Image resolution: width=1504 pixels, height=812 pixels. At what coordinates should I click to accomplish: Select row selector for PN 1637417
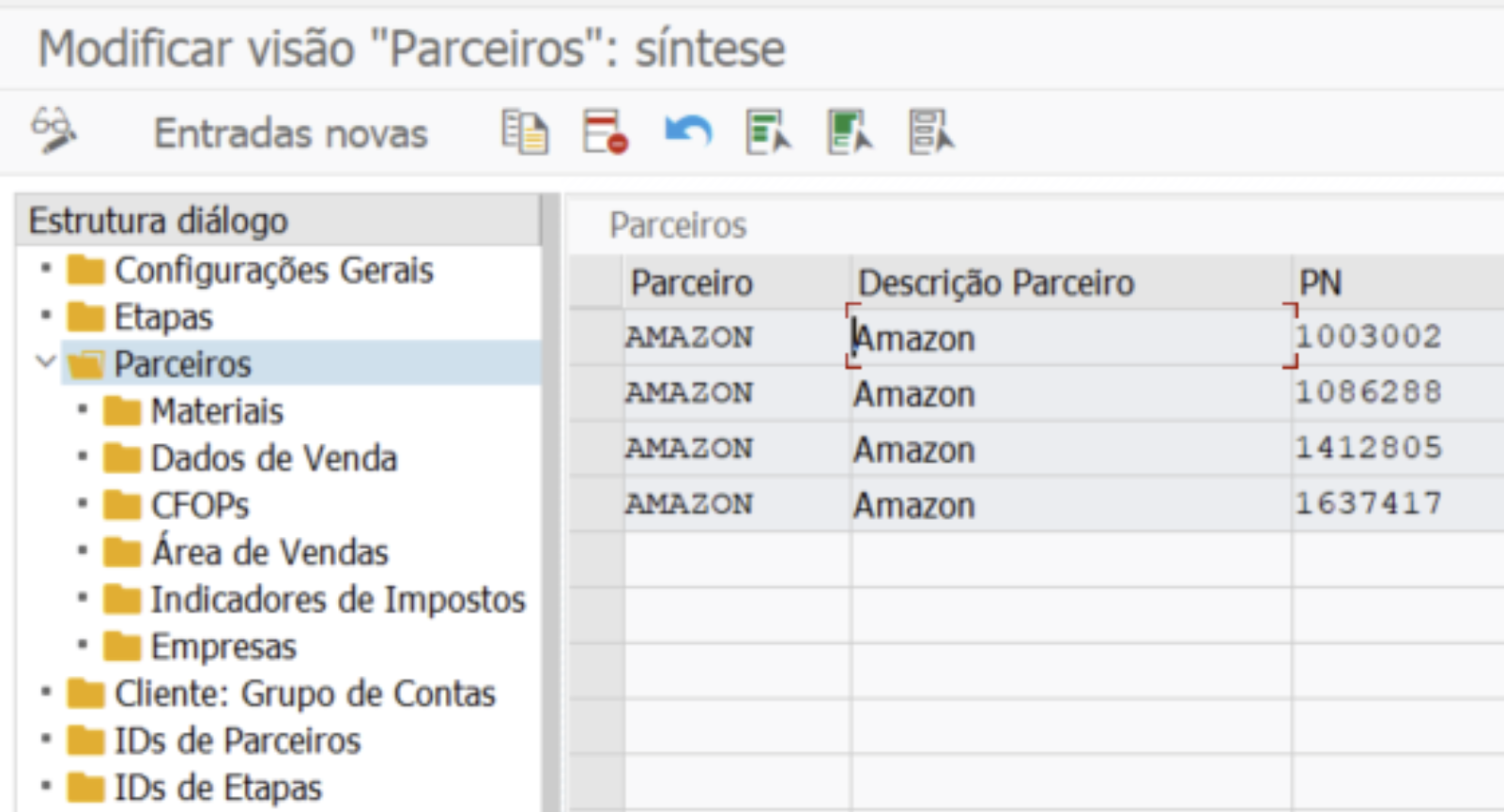coord(596,504)
